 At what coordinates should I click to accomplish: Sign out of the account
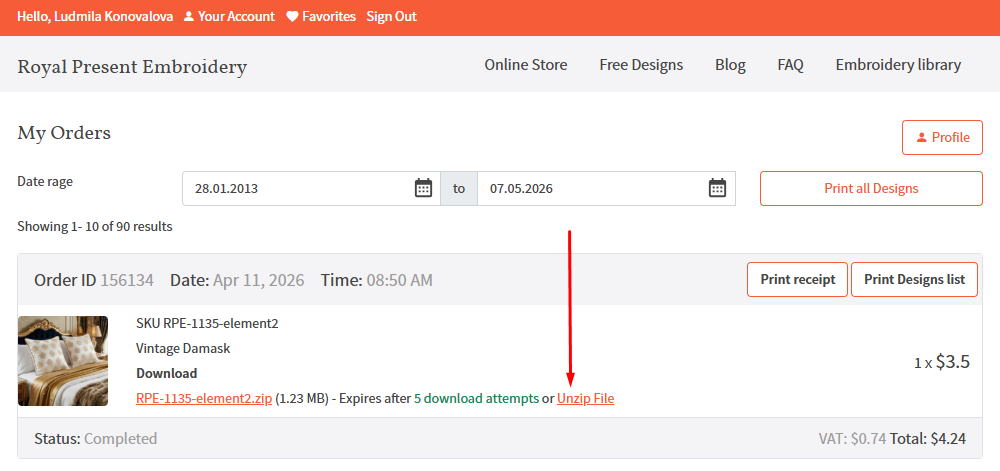click(x=392, y=17)
